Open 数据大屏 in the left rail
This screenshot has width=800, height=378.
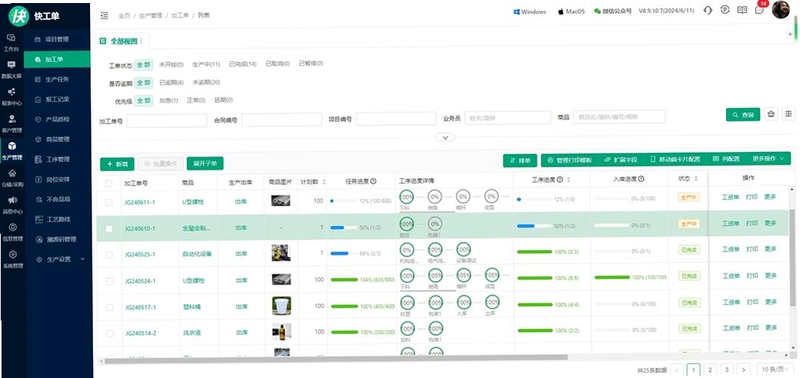(x=11, y=69)
